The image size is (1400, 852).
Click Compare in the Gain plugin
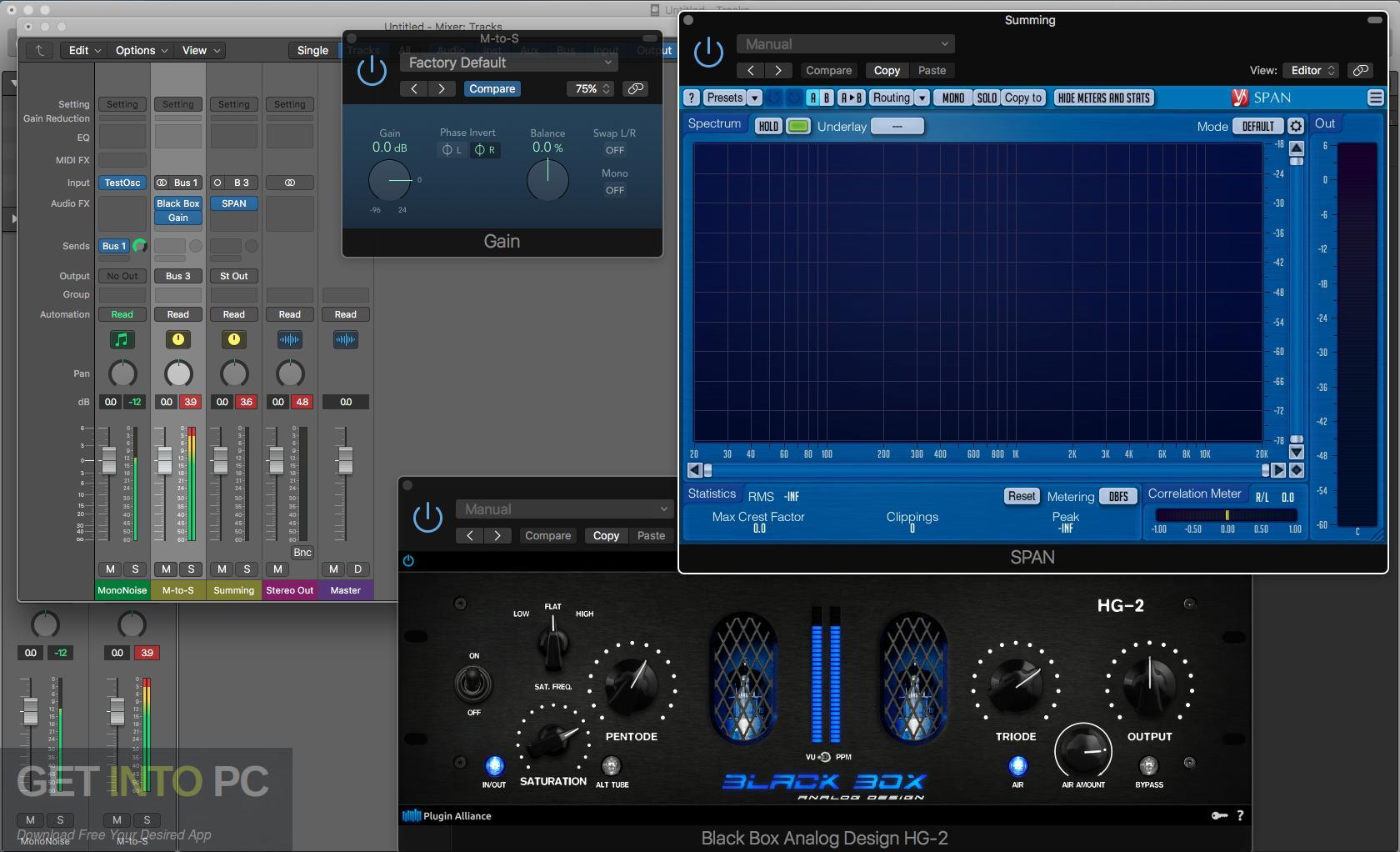pos(492,88)
